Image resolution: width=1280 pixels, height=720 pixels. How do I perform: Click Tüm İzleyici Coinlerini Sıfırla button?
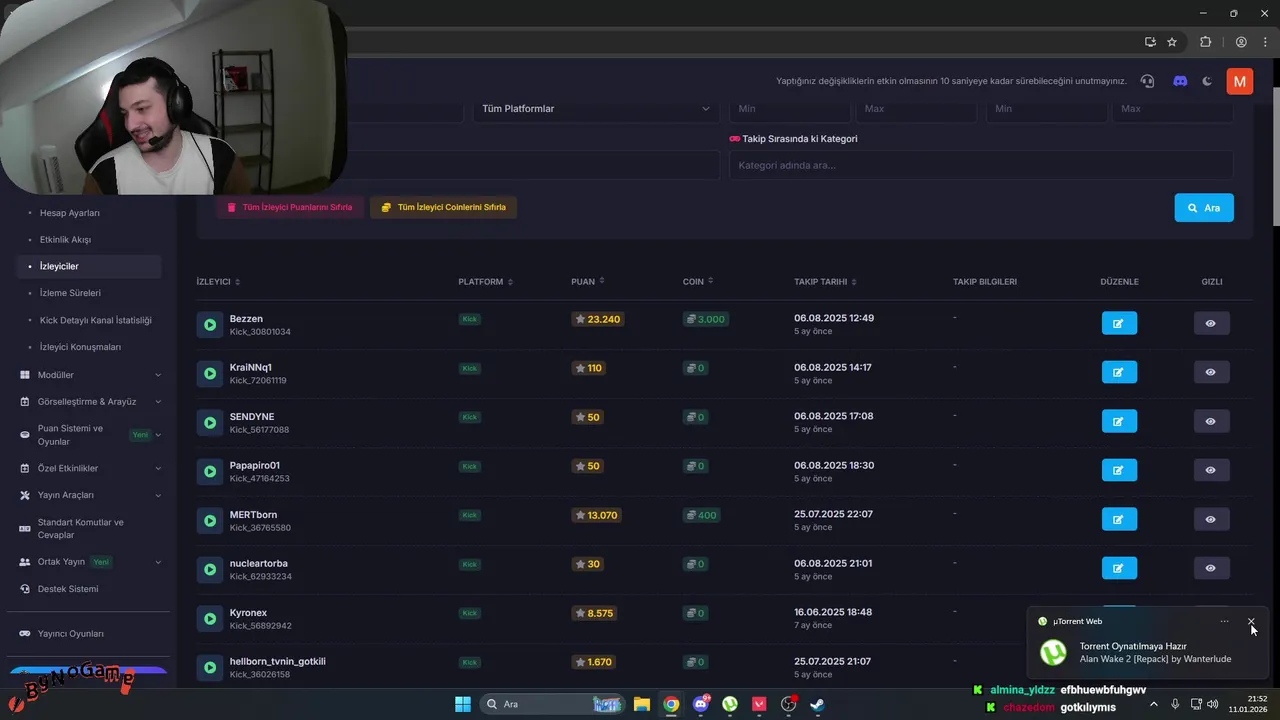click(x=443, y=208)
